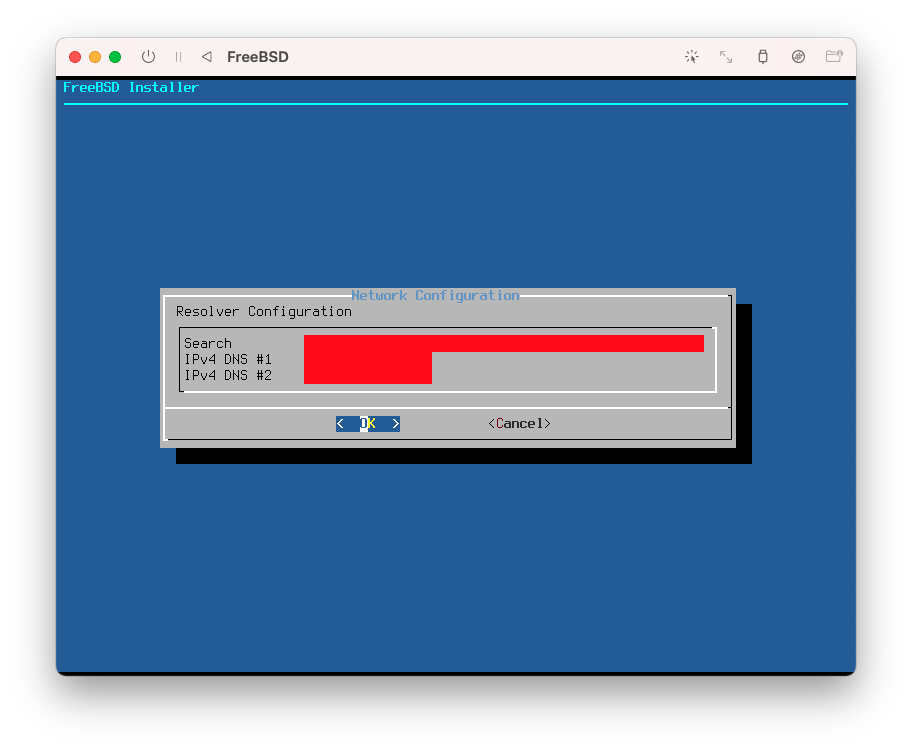Click 'Resolver Configuration' text
912x750 pixels.
click(263, 312)
